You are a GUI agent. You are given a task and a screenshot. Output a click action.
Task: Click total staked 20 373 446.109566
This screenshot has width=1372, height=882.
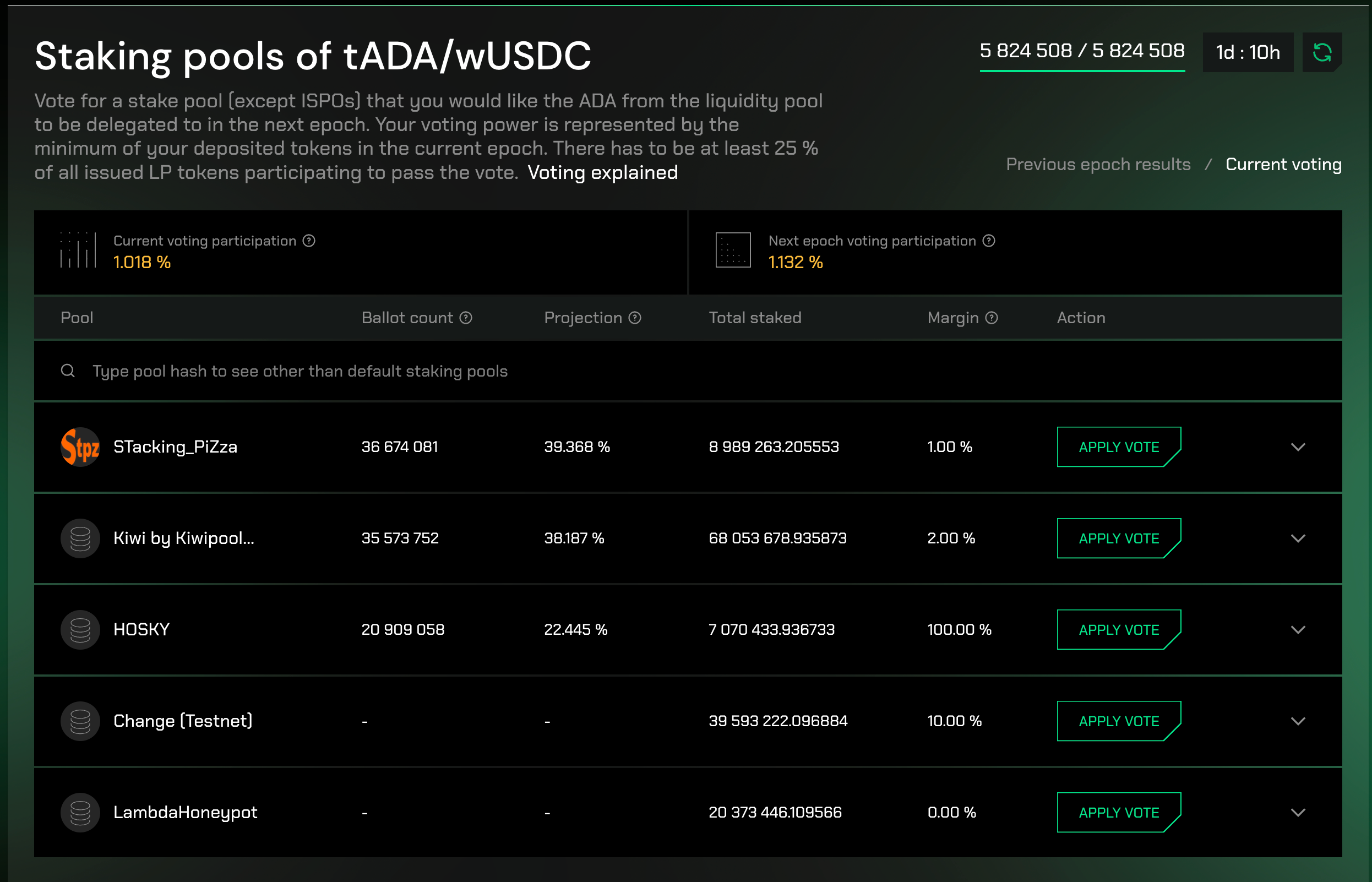tap(775, 812)
